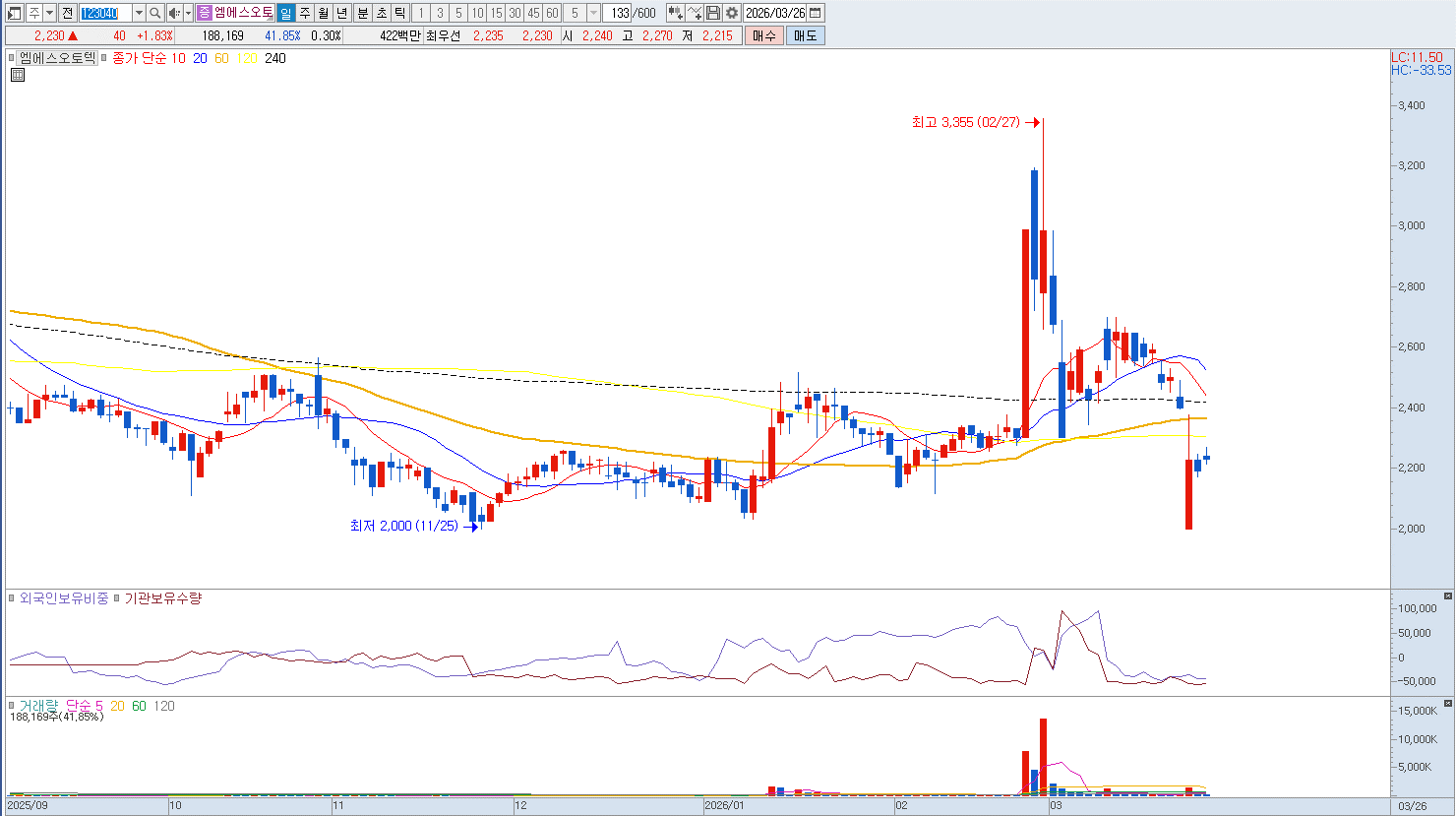This screenshot has width=1456, height=816.
Task: Click the 엠에스오토텍 legend label on the price chart
Action: 58,58
